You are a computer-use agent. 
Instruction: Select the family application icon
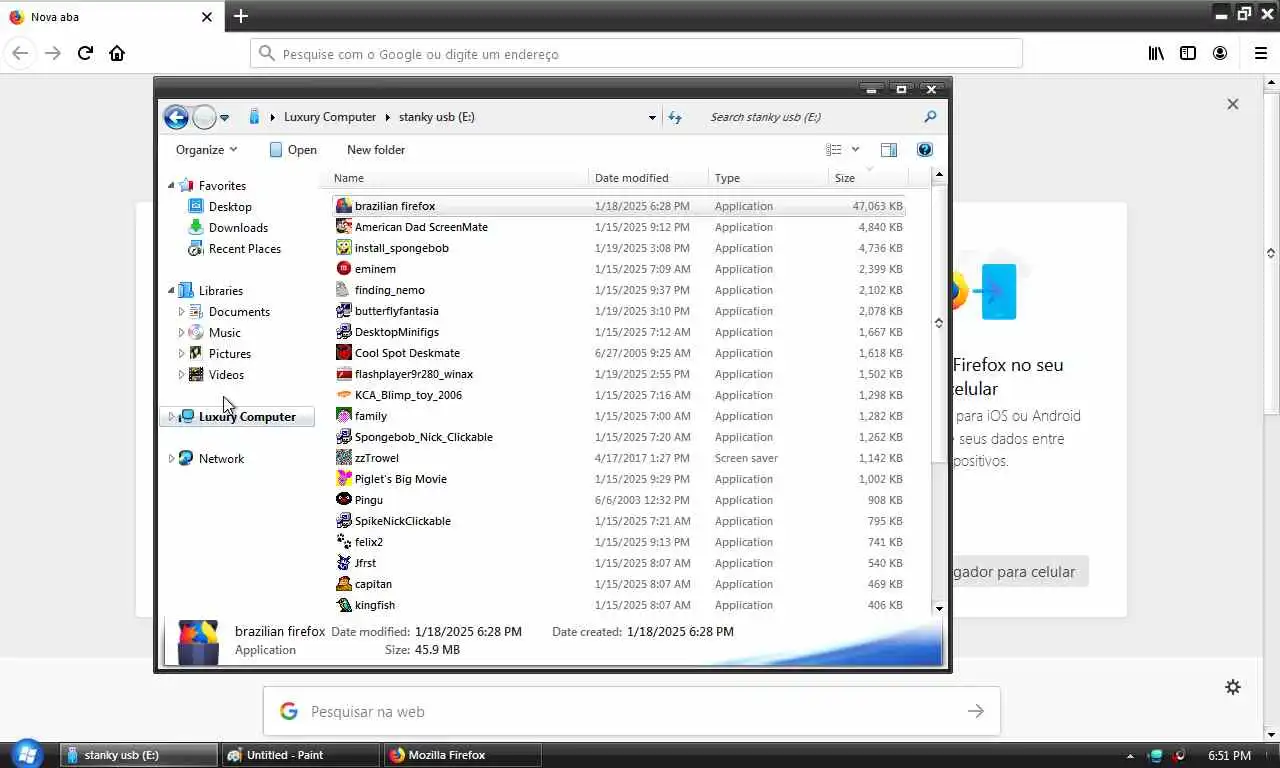click(x=344, y=416)
